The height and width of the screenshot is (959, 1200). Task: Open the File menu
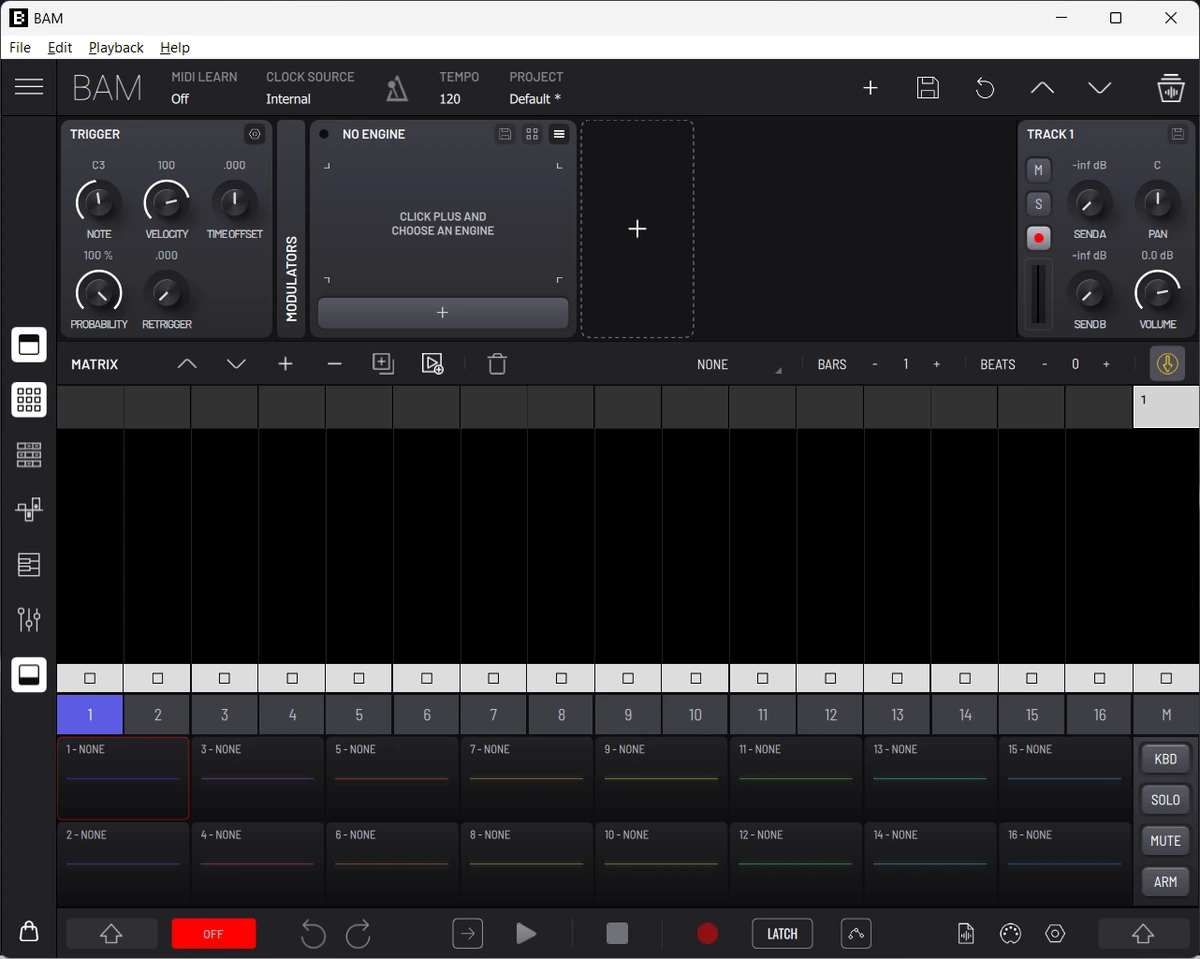(20, 47)
